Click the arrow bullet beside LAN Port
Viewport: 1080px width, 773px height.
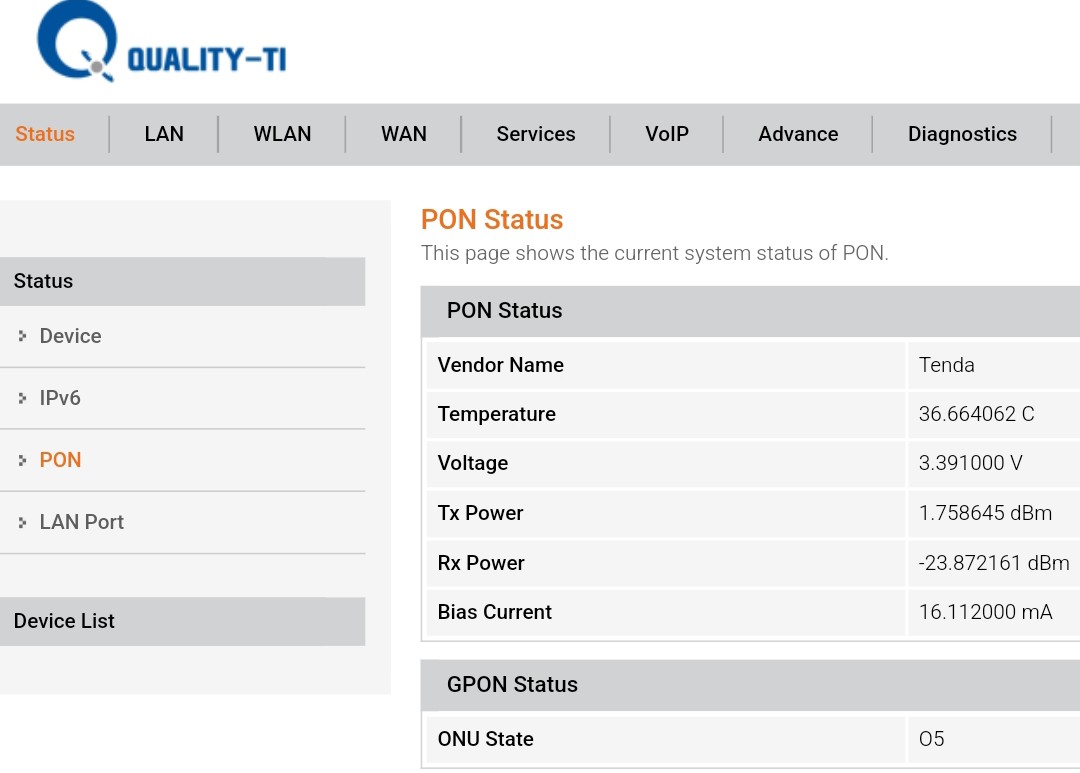pos(22,522)
